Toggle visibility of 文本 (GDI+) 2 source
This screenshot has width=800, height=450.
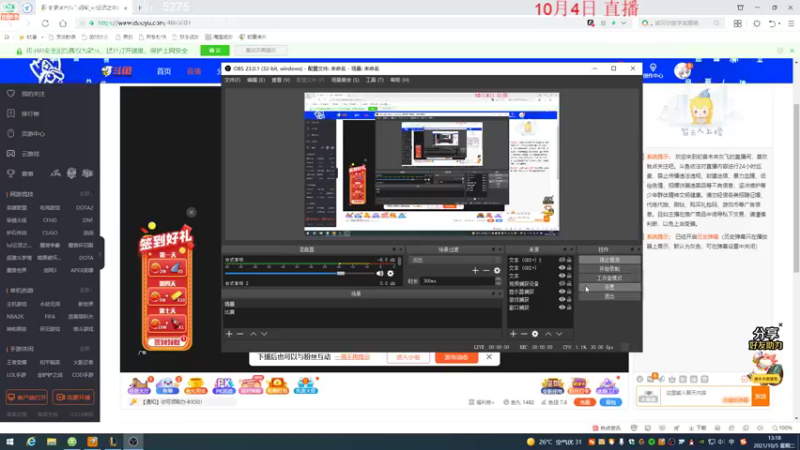pos(562,260)
